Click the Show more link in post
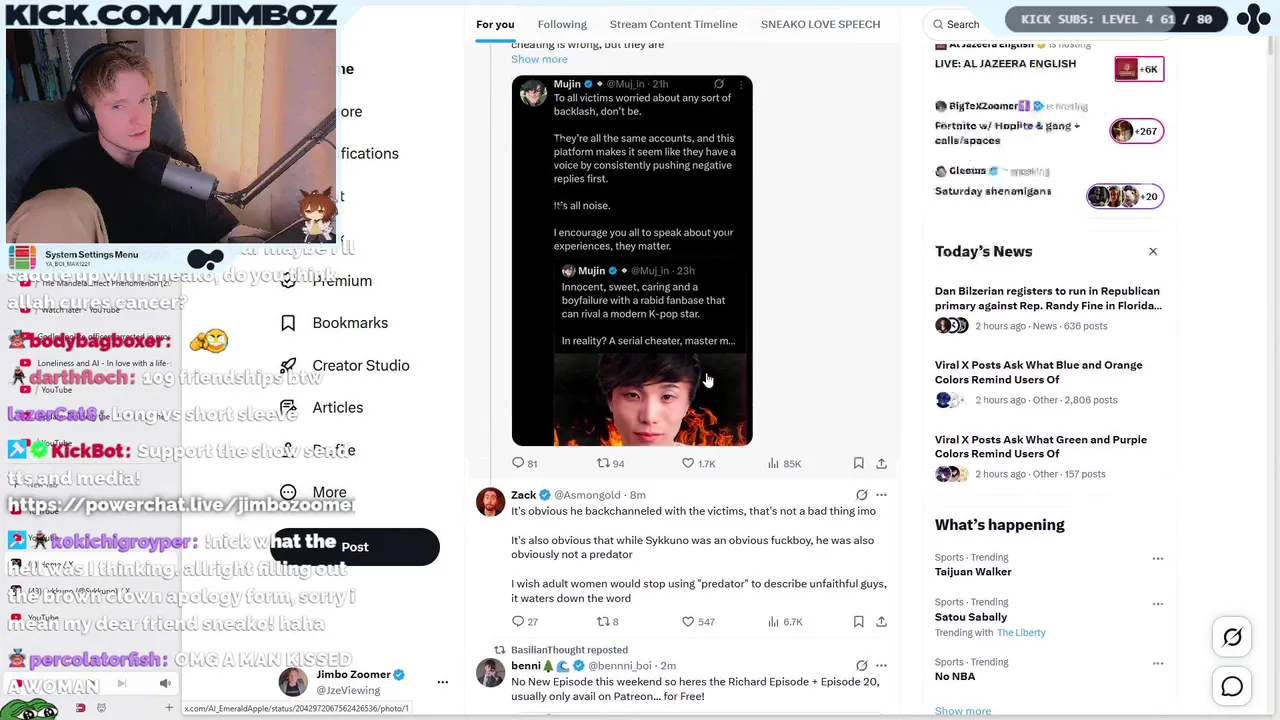The height and width of the screenshot is (720, 1280). click(x=539, y=59)
